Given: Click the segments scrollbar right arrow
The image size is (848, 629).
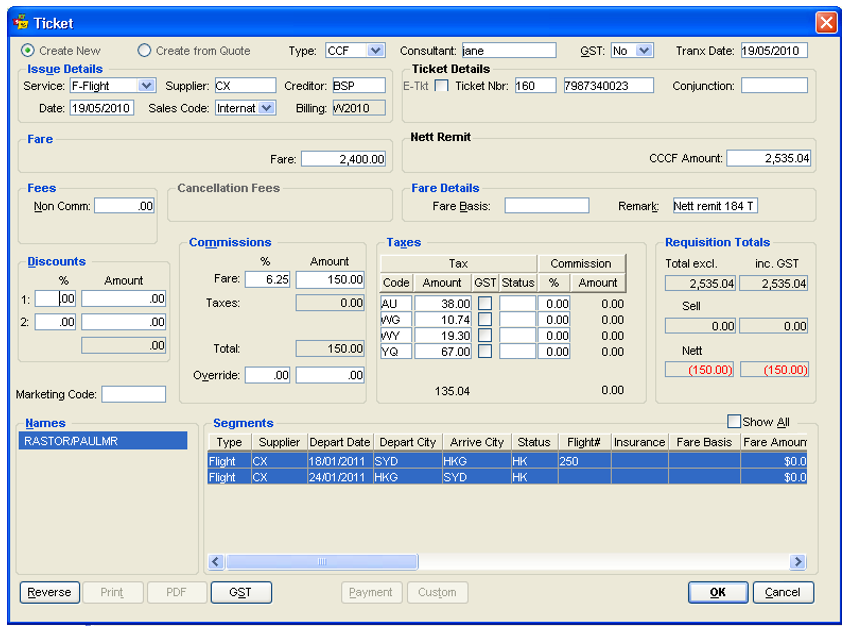Looking at the screenshot, I should [x=798, y=561].
